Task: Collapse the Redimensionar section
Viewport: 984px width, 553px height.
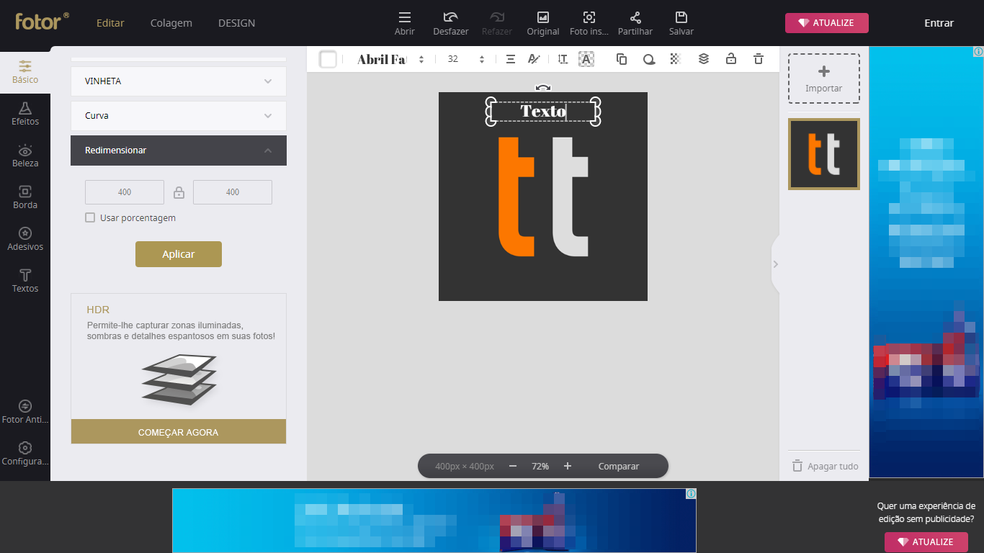Action: (178, 150)
